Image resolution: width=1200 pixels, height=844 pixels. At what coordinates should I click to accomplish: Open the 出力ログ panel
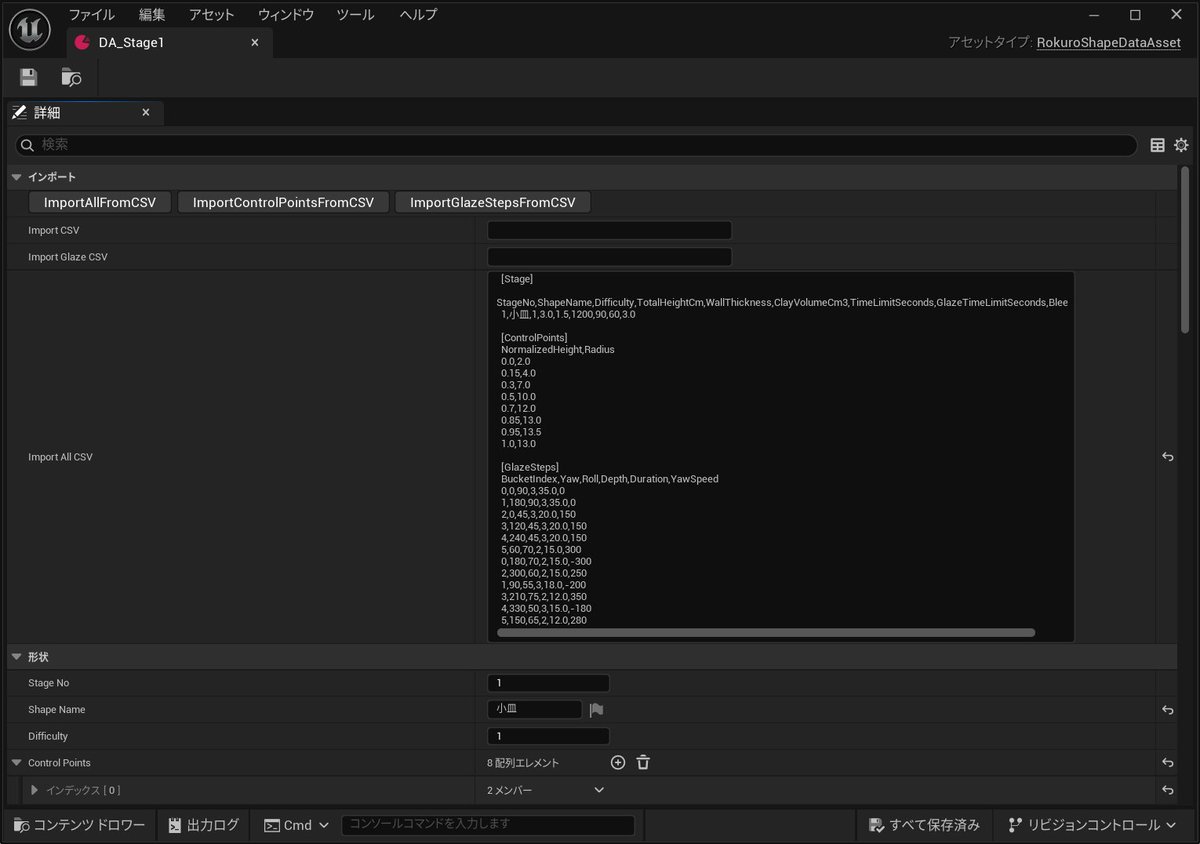coord(204,825)
